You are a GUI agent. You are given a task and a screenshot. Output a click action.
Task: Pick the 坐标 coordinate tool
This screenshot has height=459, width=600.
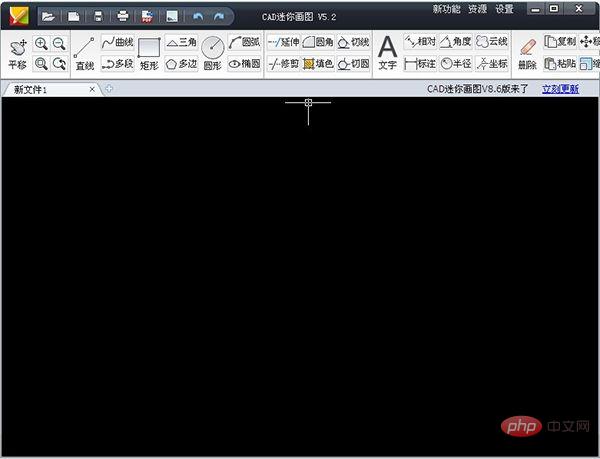tap(492, 64)
